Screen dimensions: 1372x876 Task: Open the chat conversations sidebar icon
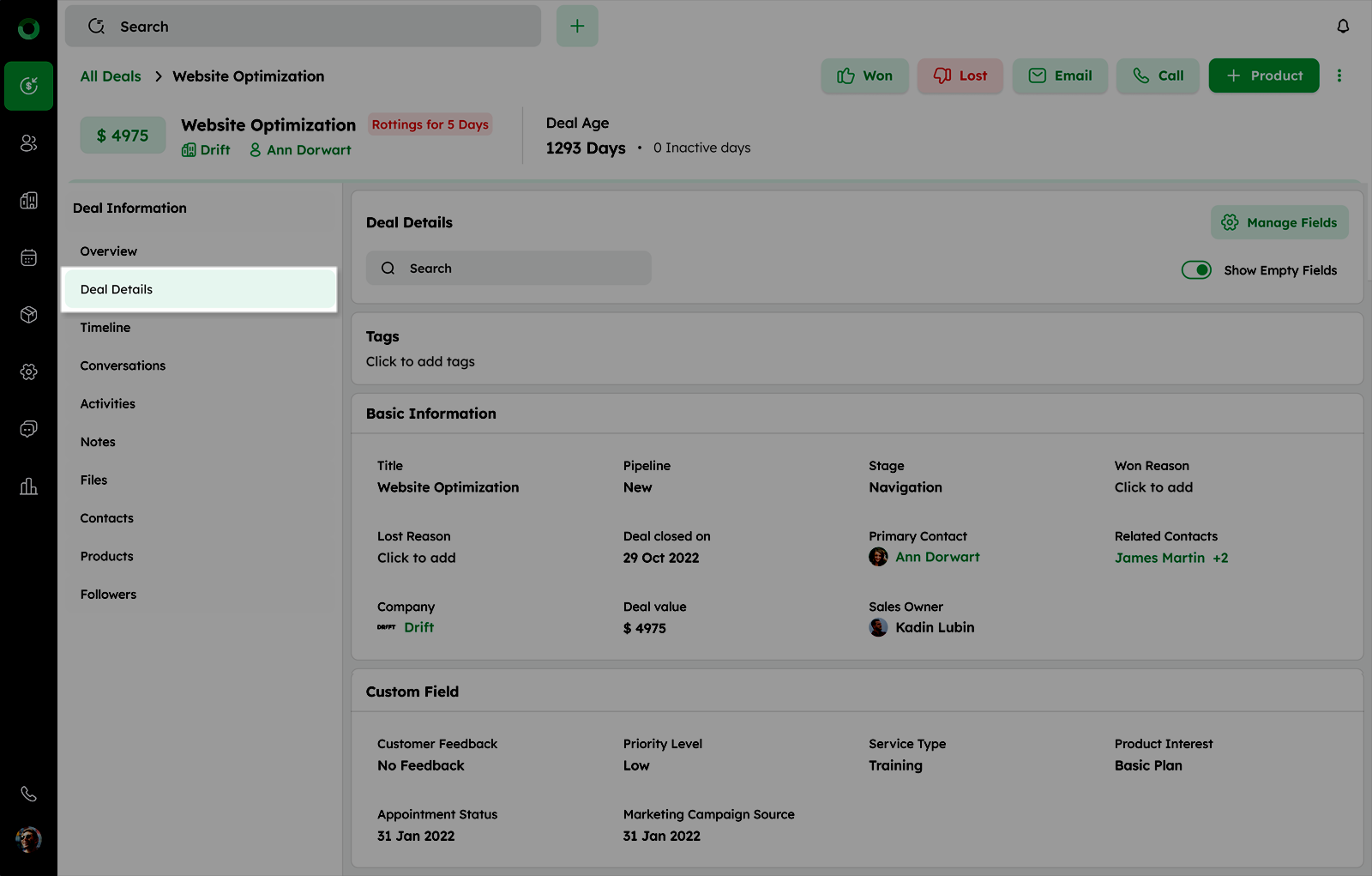coord(28,429)
